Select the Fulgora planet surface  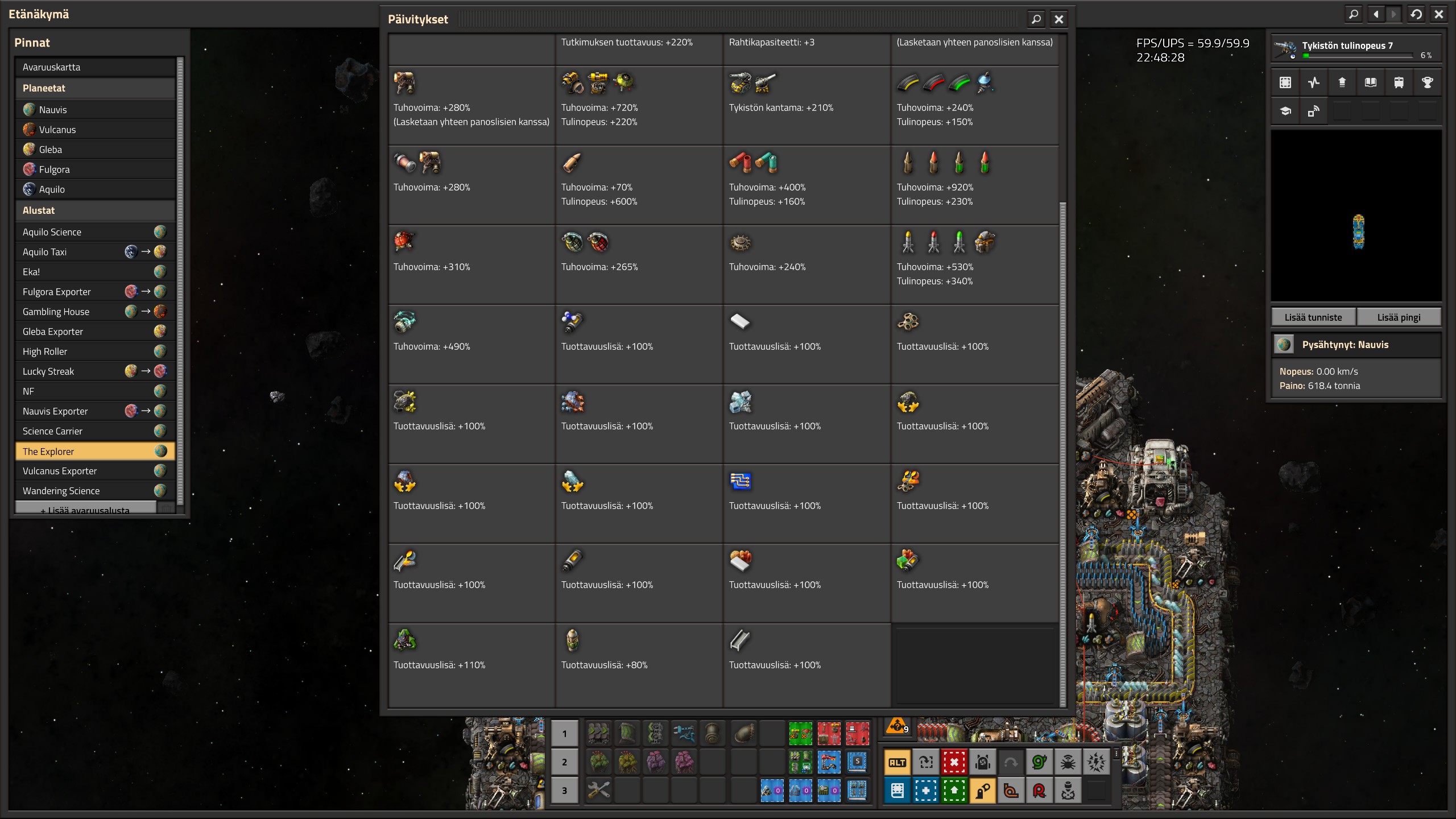point(96,169)
